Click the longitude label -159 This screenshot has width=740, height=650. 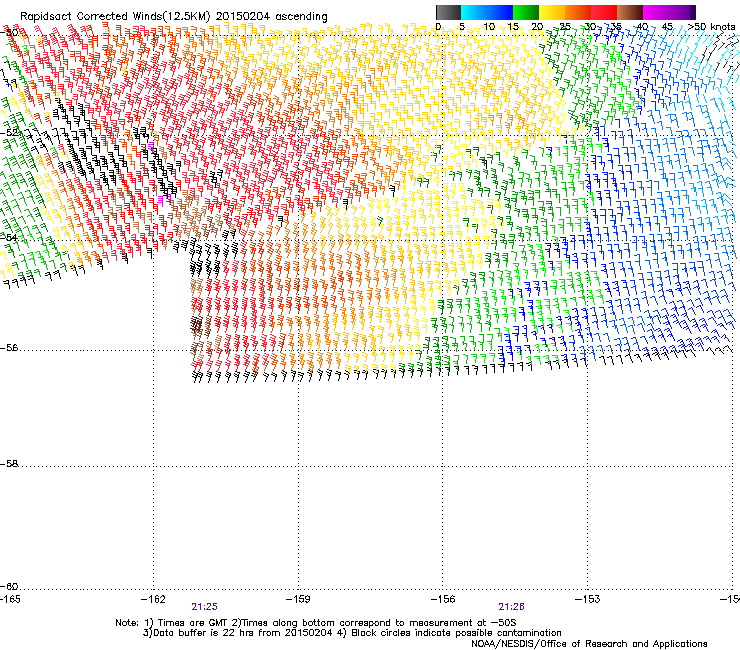[x=298, y=599]
